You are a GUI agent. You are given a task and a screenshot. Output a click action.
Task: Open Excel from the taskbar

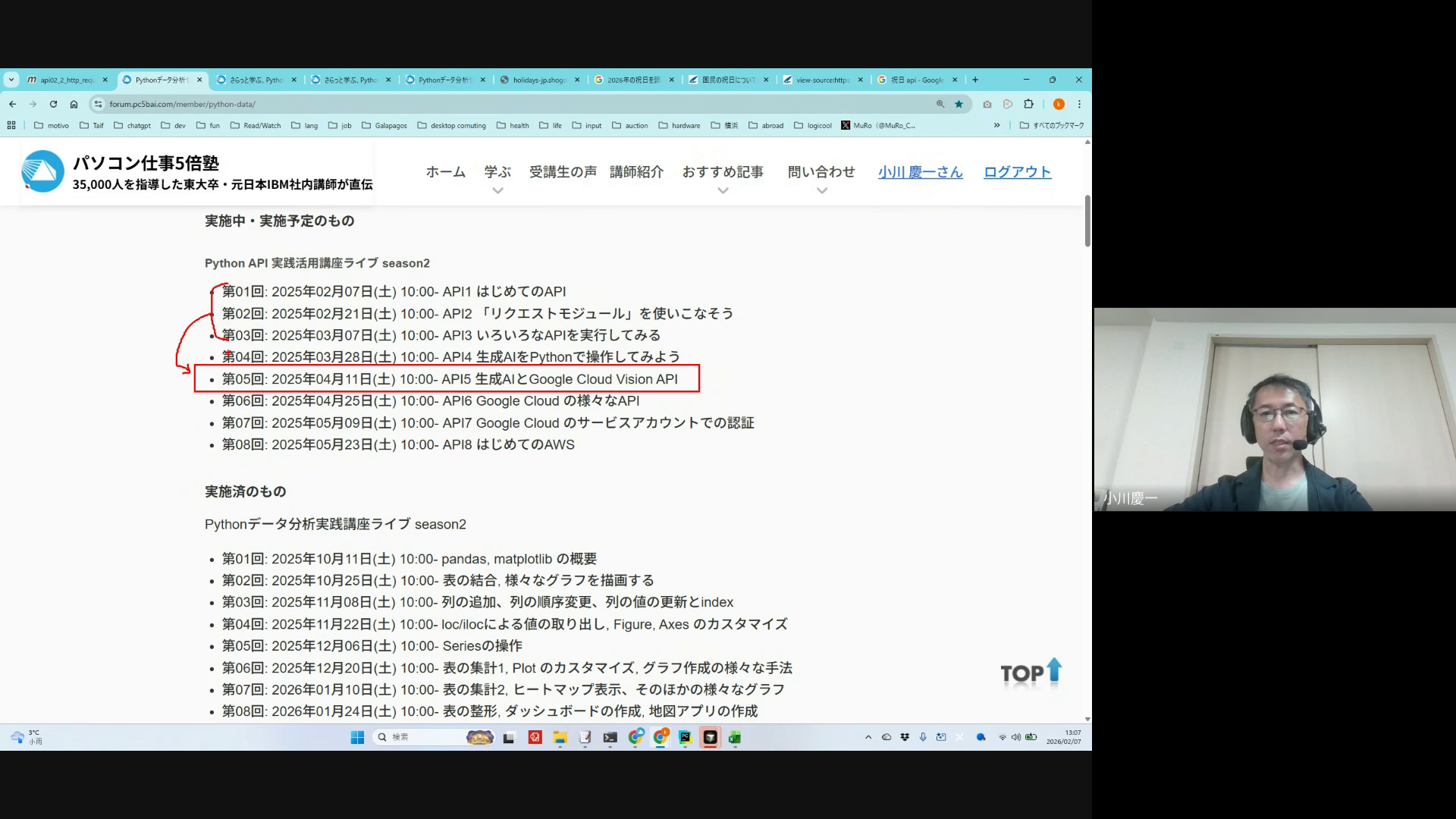tap(734, 737)
